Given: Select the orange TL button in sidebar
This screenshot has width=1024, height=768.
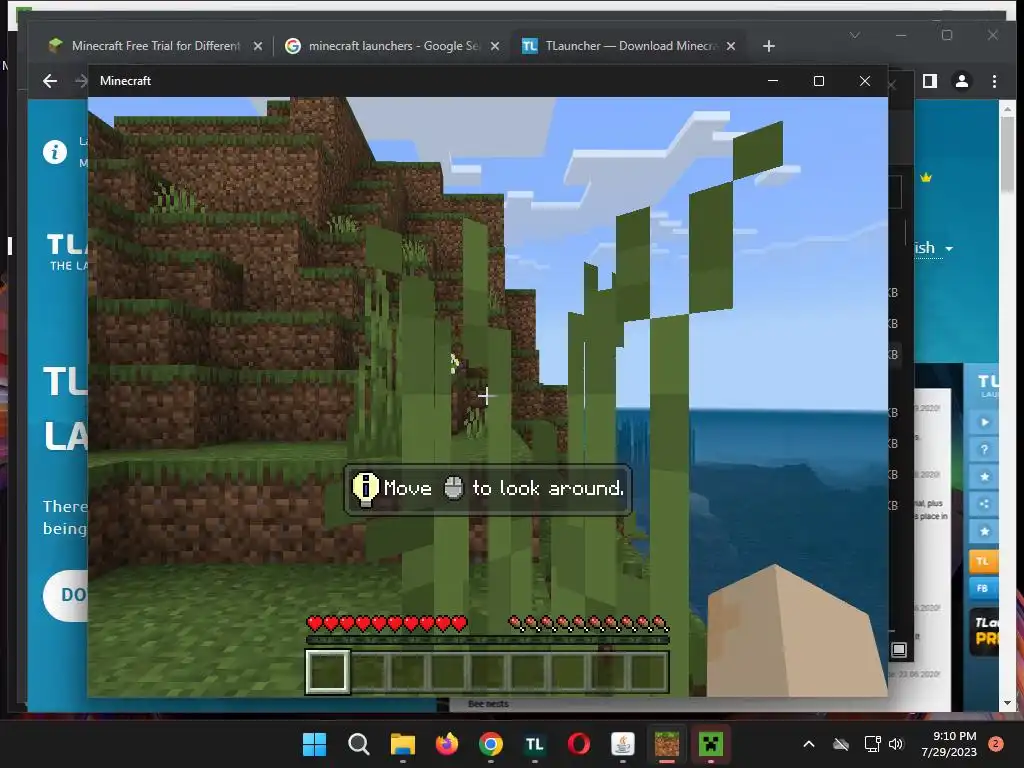Looking at the screenshot, I should [x=984, y=562].
